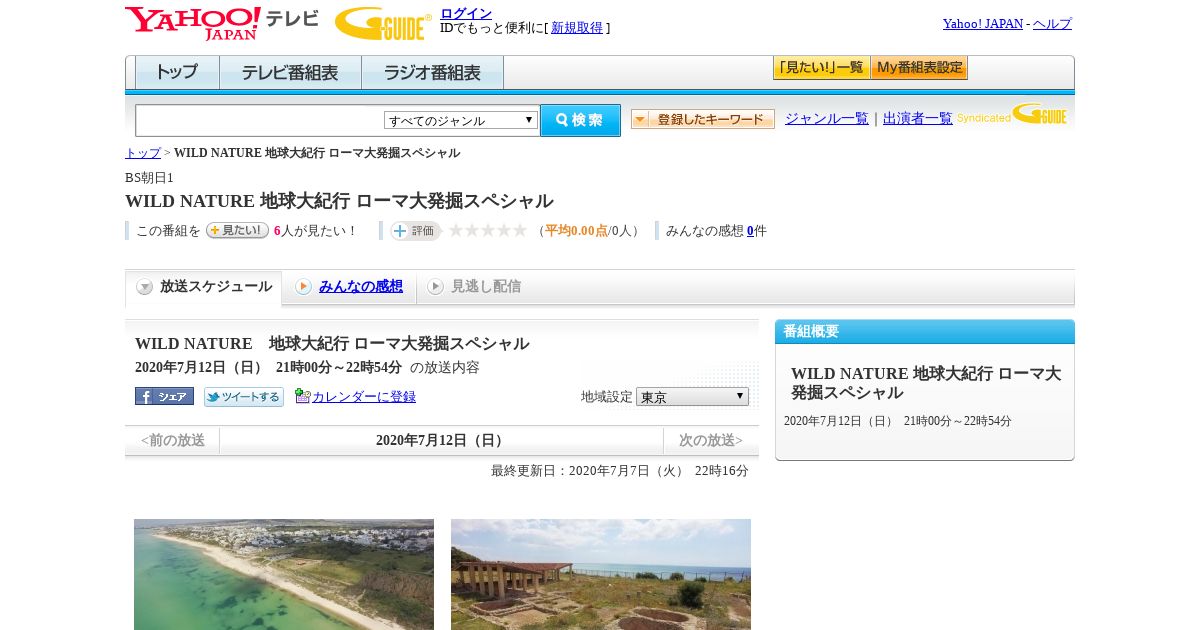1200x630 pixels.
Task: Select the first star in the rating
Action: 456,231
